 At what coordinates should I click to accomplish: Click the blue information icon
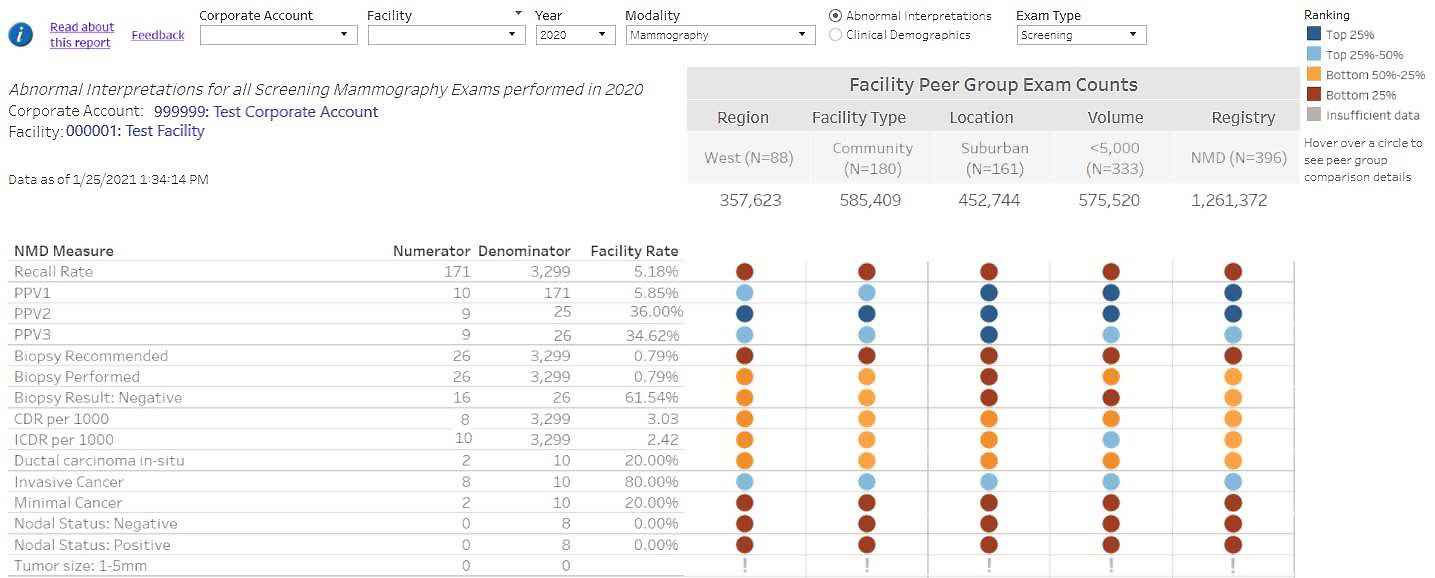(x=20, y=35)
